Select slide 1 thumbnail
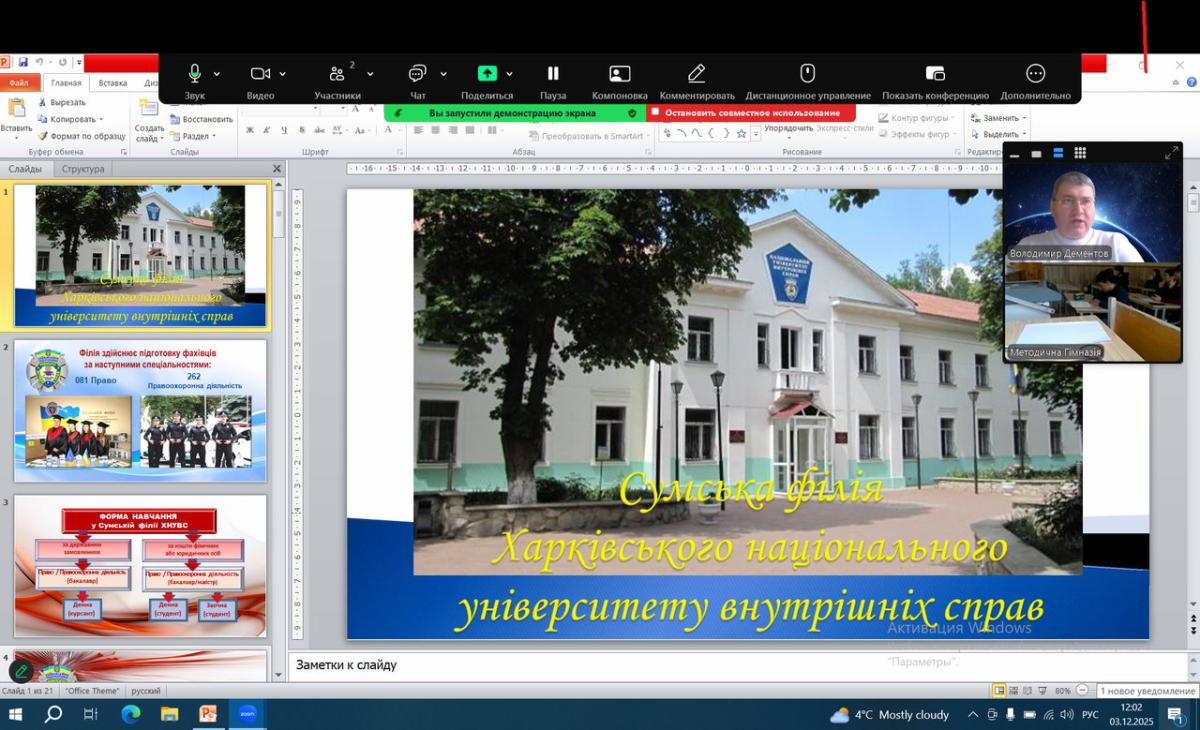Screen dimensions: 1200x730 pos(141,256)
